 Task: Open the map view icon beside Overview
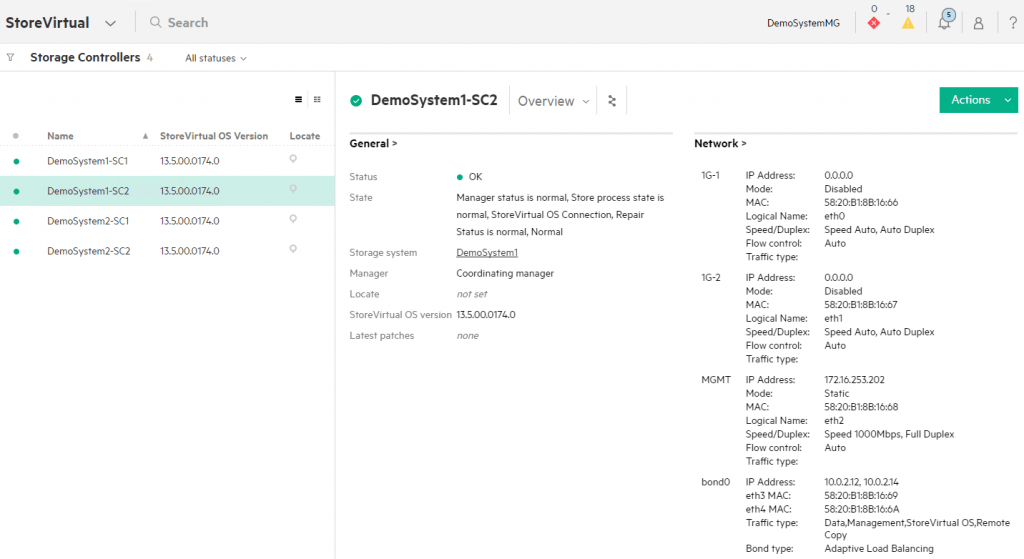[612, 101]
